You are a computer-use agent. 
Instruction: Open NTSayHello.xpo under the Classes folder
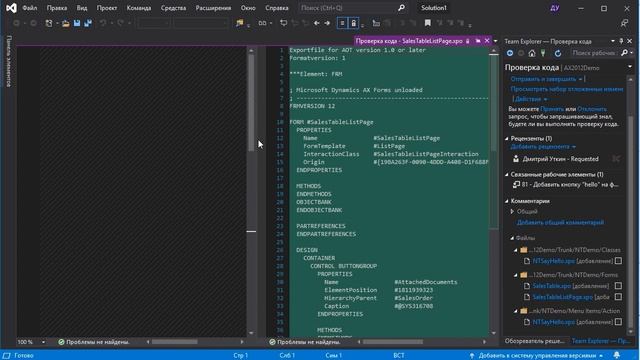pos(553,261)
